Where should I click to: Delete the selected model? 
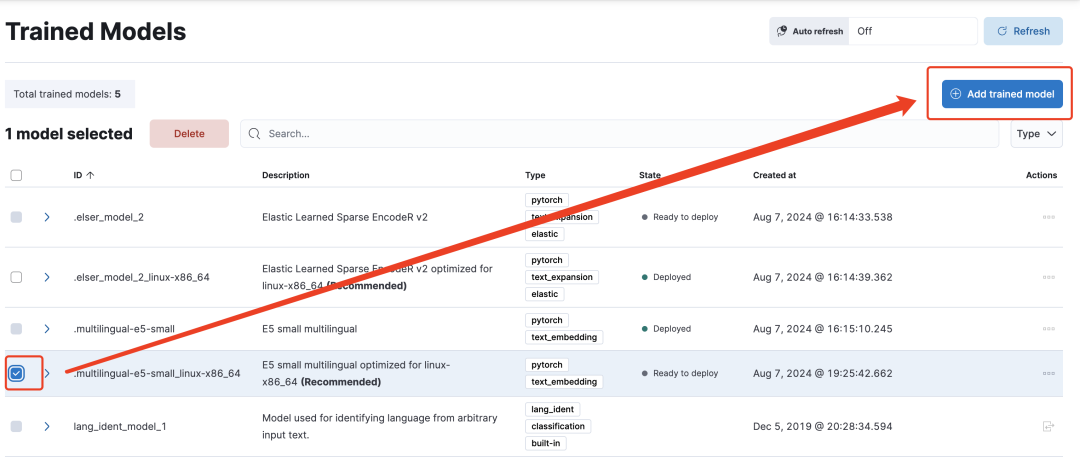click(x=189, y=134)
